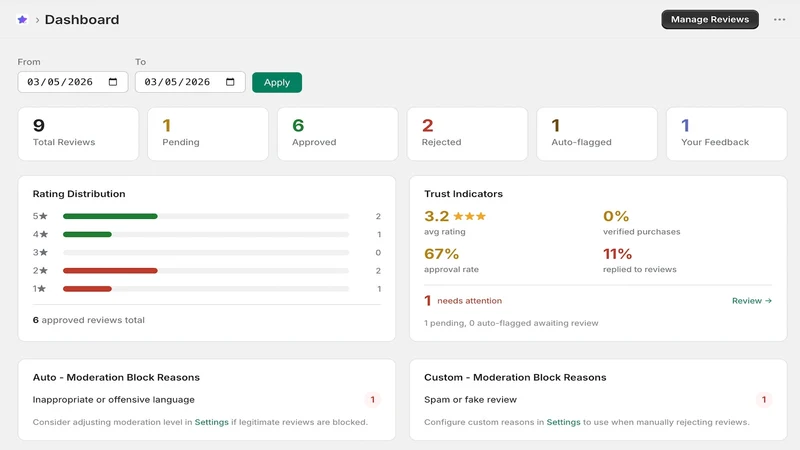Image resolution: width=800 pixels, height=450 pixels.
Task: Click the Review arrow link
Action: [x=752, y=301]
